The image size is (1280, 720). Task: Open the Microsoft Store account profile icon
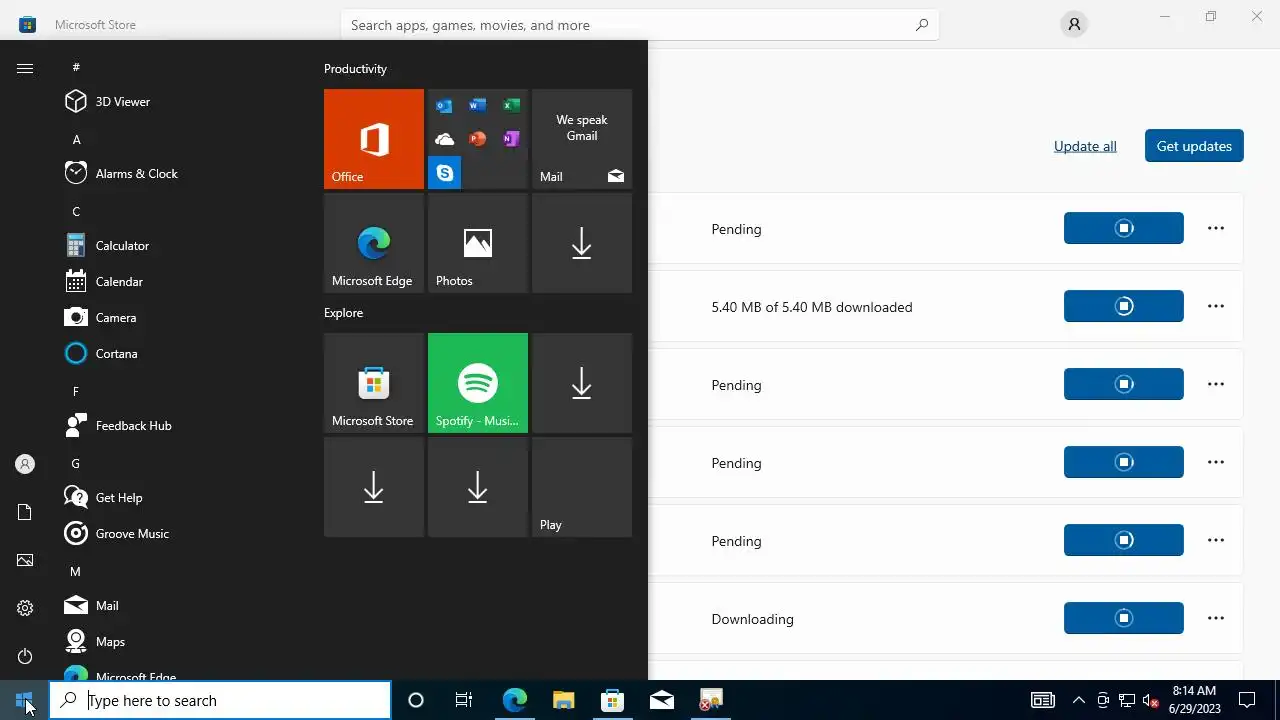(x=1074, y=24)
